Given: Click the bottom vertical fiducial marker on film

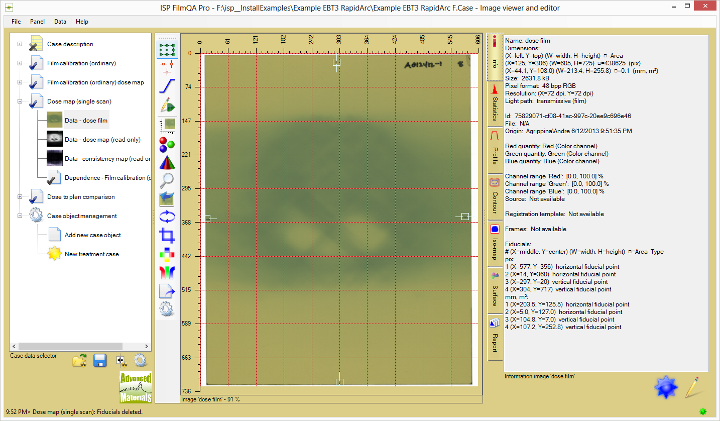Looking at the screenshot, I should point(339,378).
